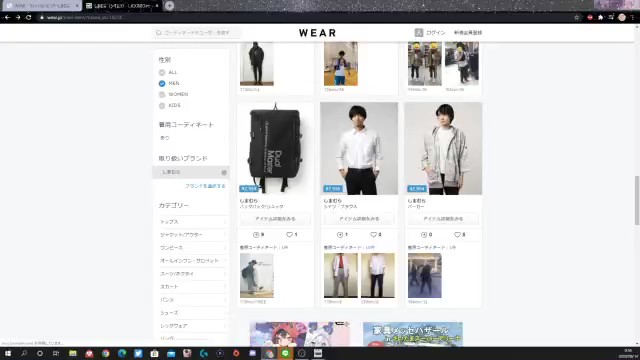The height and width of the screenshot is (360, 640).
Task: Bookmark this page with the star icon
Action: click(577, 18)
